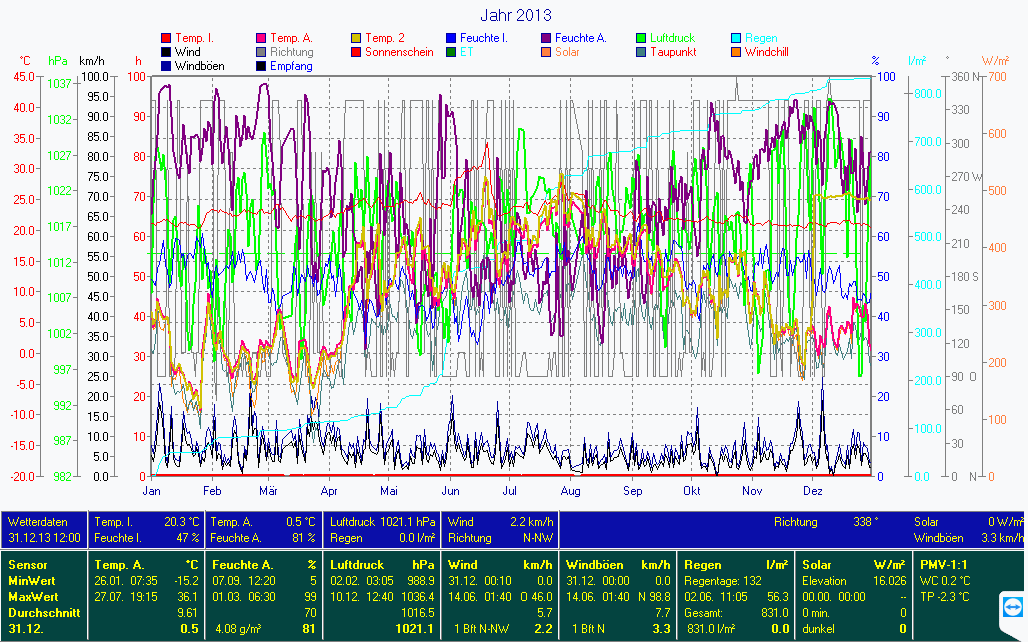1028x642 pixels.
Task: Select the Solar legend label
Action: pos(567,52)
